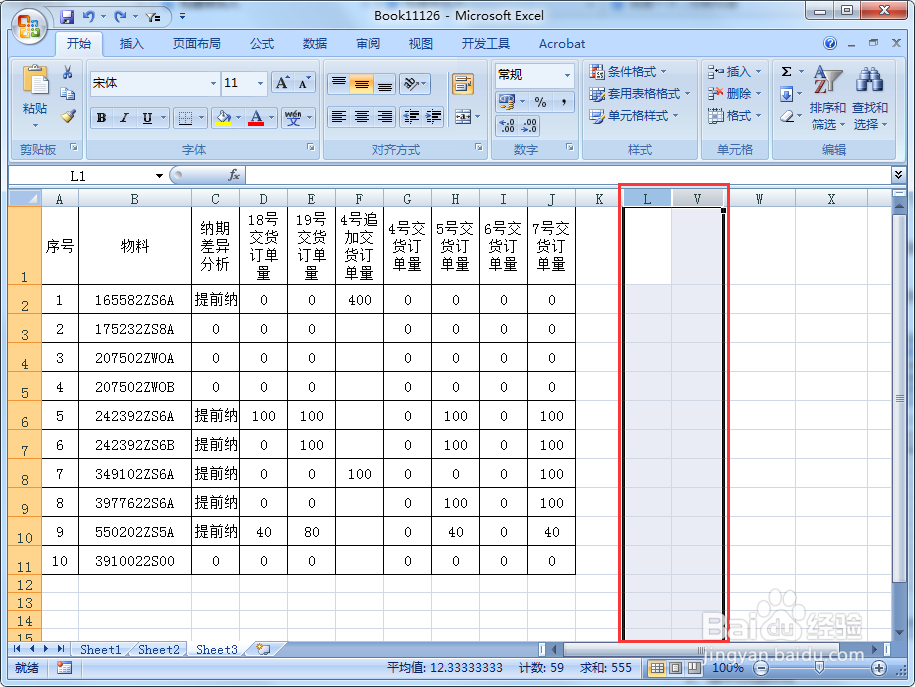The height and width of the screenshot is (687, 915).
Task: Click the Format Painter brush icon
Action: point(68,116)
